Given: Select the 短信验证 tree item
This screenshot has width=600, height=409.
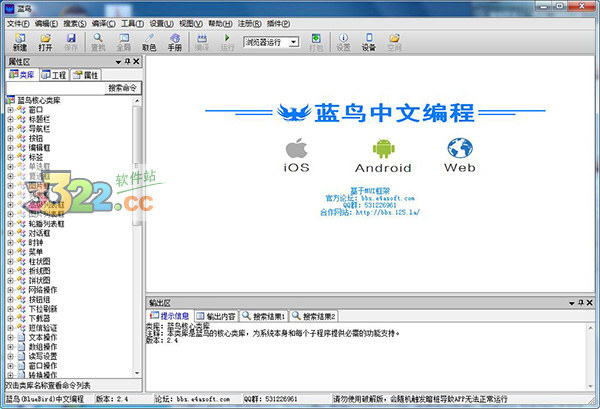Looking at the screenshot, I should pyautogui.click(x=43, y=328).
